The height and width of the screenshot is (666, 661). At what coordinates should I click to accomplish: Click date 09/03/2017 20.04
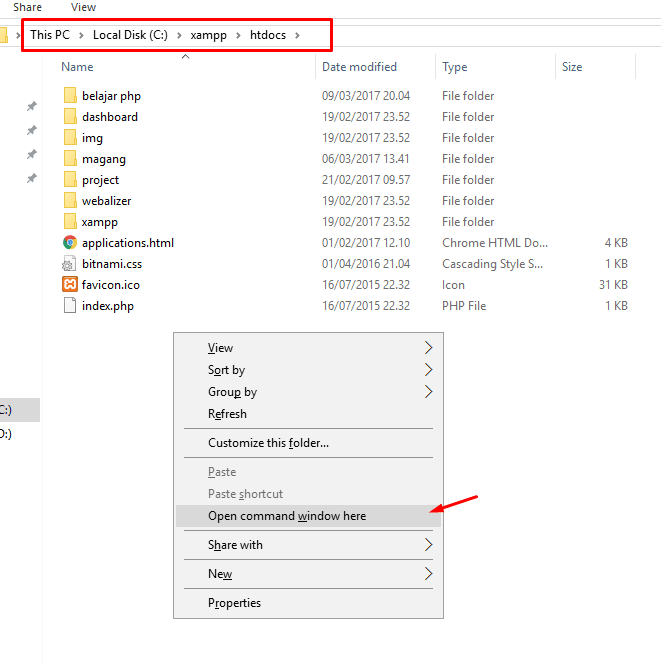tap(366, 96)
